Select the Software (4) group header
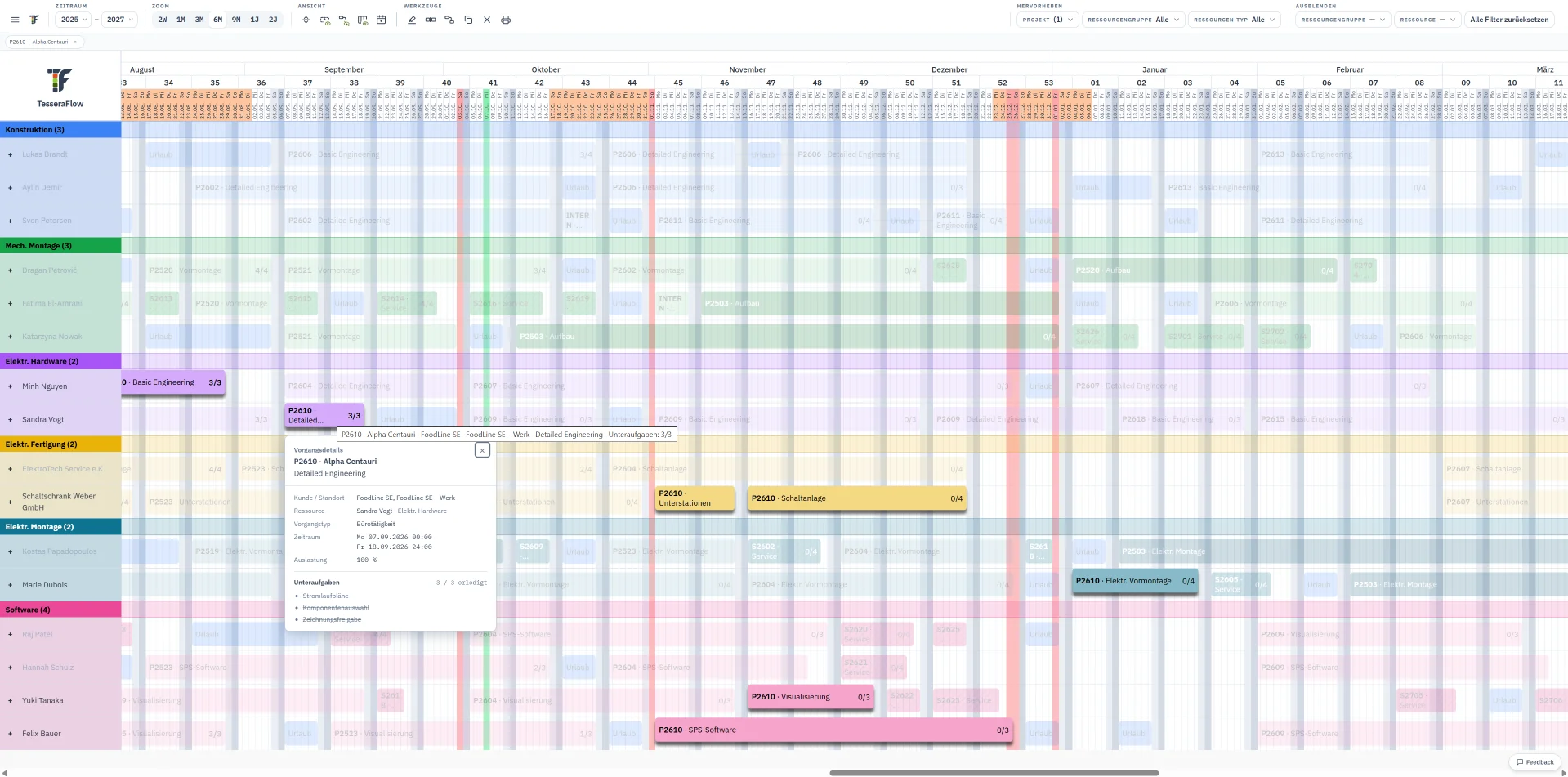 (x=60, y=610)
